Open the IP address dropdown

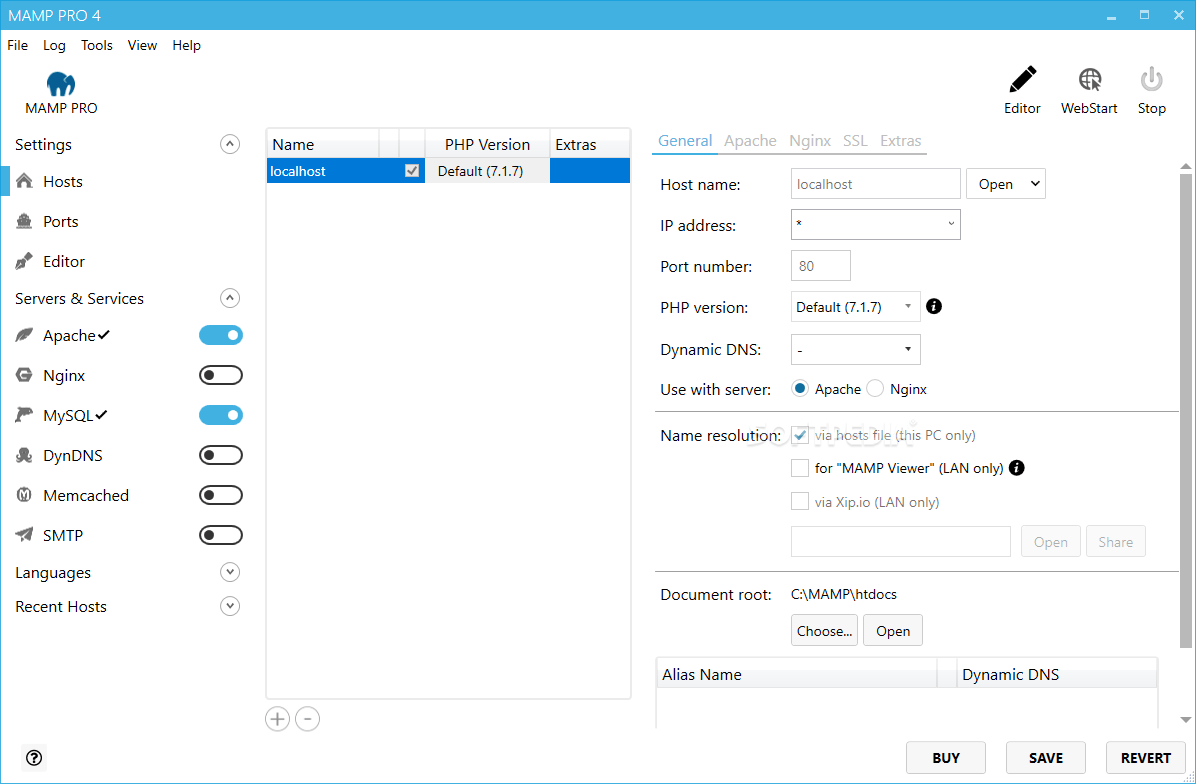pyautogui.click(x=875, y=225)
